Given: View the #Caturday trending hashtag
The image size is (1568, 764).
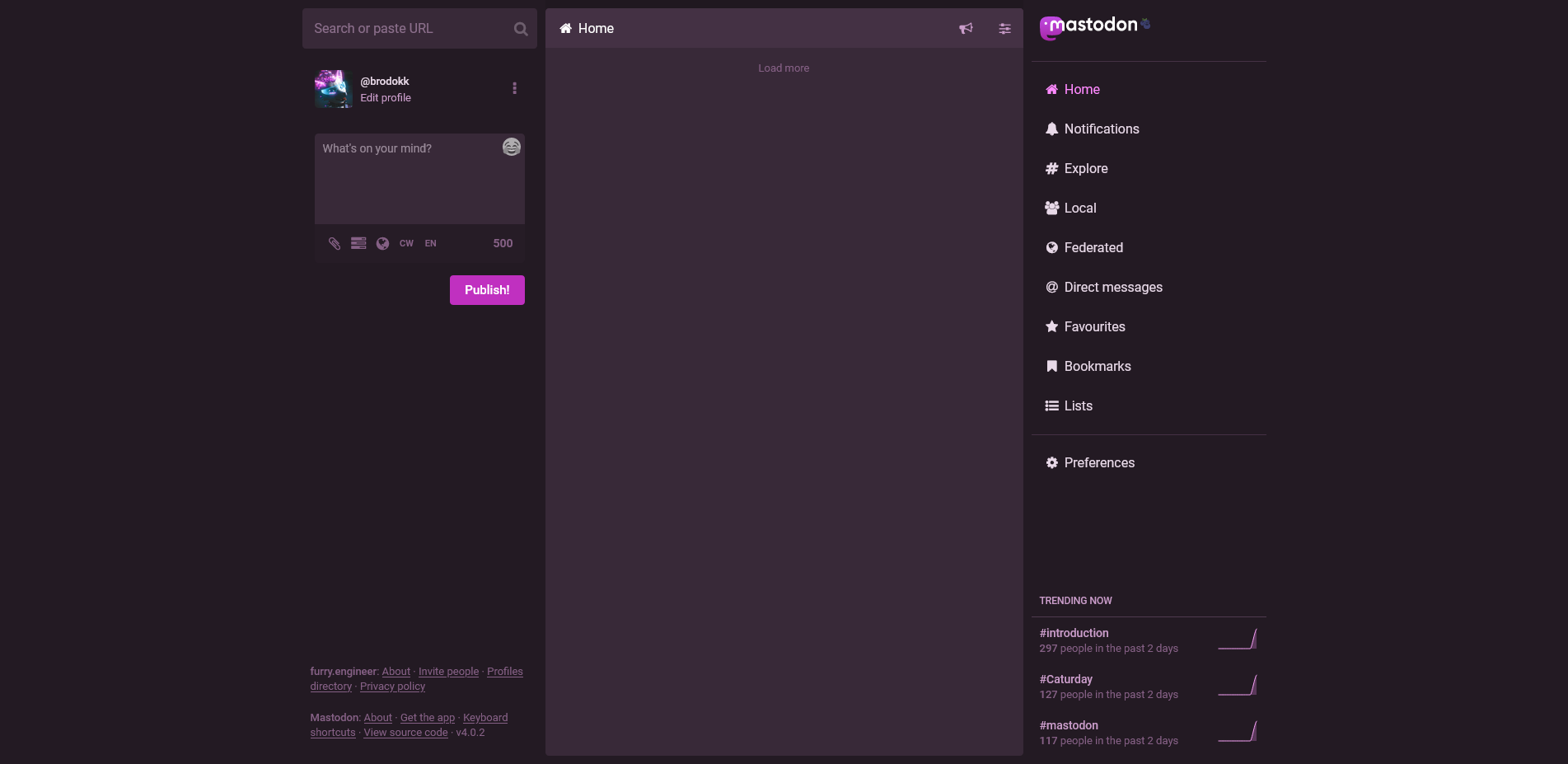Looking at the screenshot, I should 1065,678.
